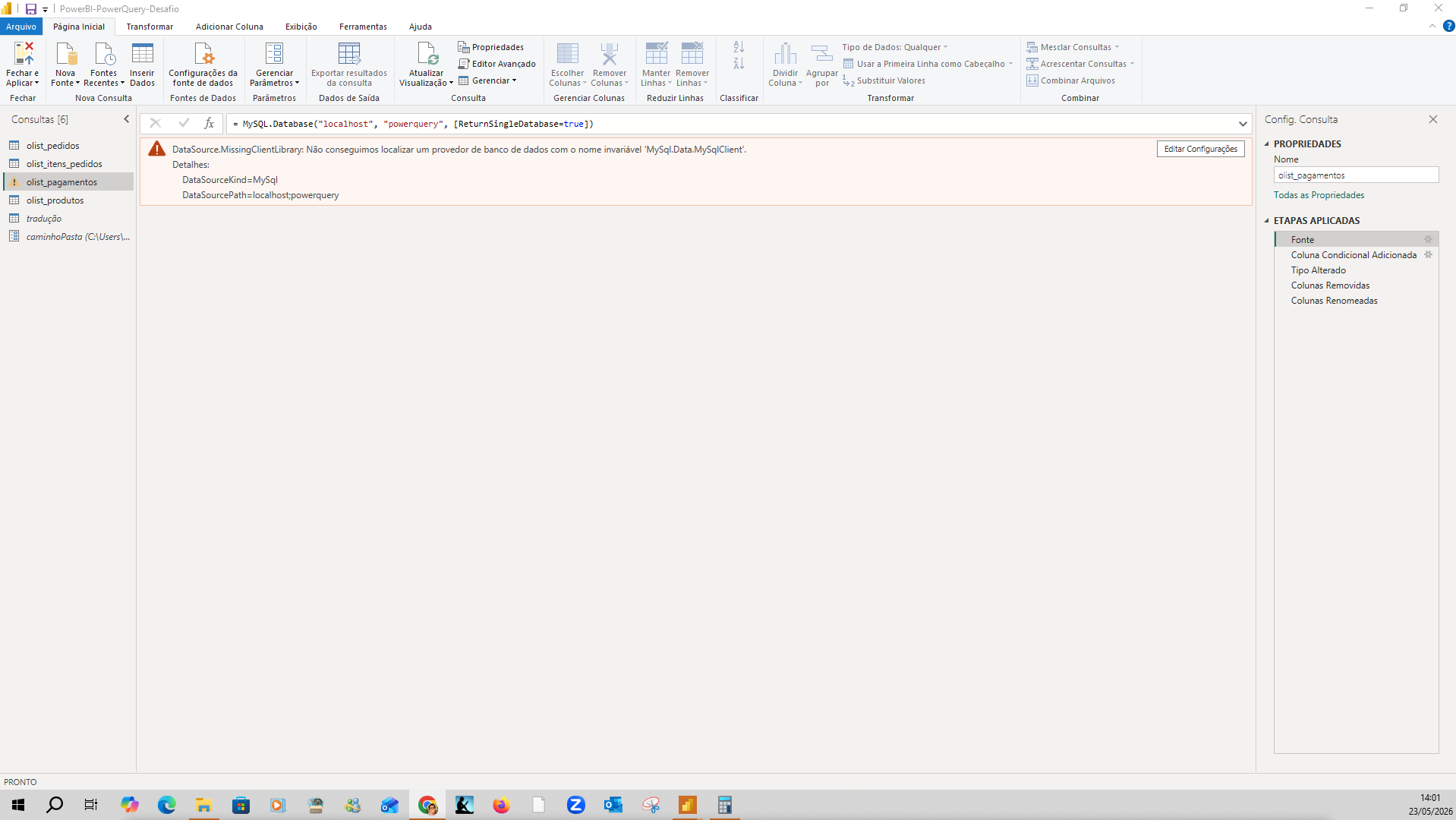Image resolution: width=1456 pixels, height=820 pixels.
Task: Open Propriedades in the Consulta group
Action: click(x=490, y=47)
